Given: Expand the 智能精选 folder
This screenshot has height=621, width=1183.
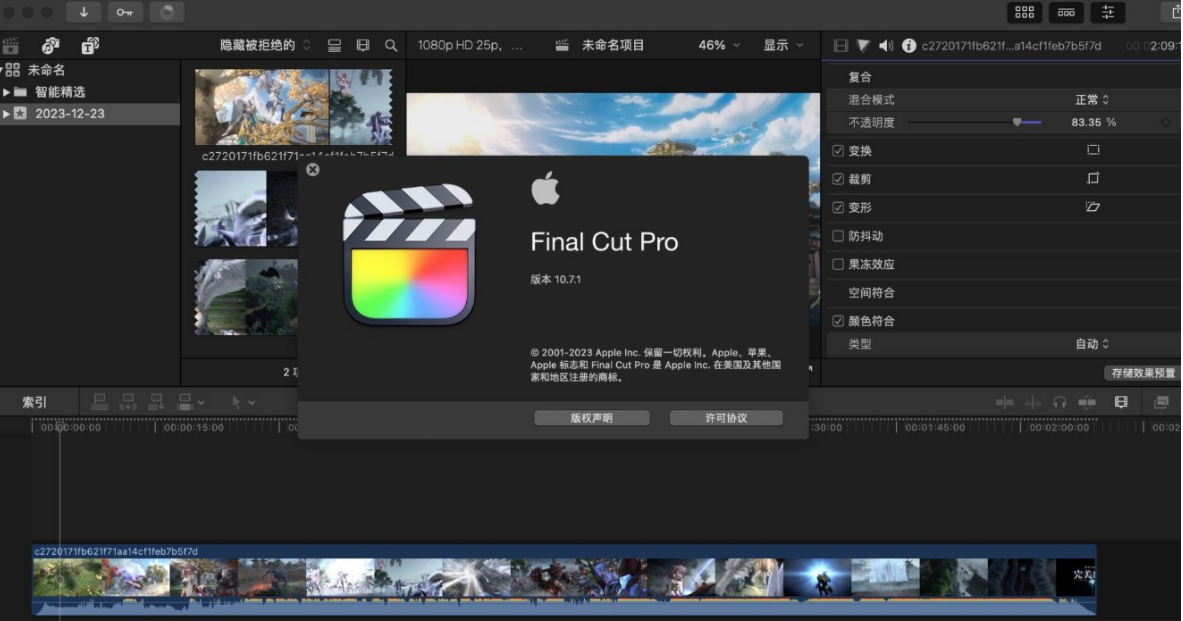Looking at the screenshot, I should click(x=6, y=92).
